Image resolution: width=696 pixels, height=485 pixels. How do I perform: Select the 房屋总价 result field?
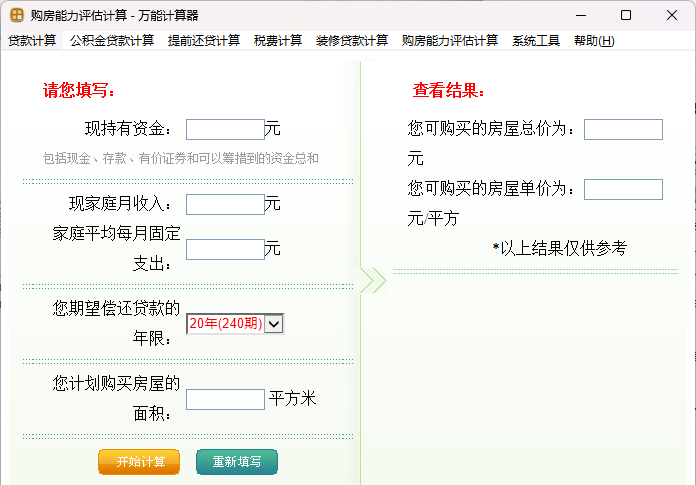(623, 129)
